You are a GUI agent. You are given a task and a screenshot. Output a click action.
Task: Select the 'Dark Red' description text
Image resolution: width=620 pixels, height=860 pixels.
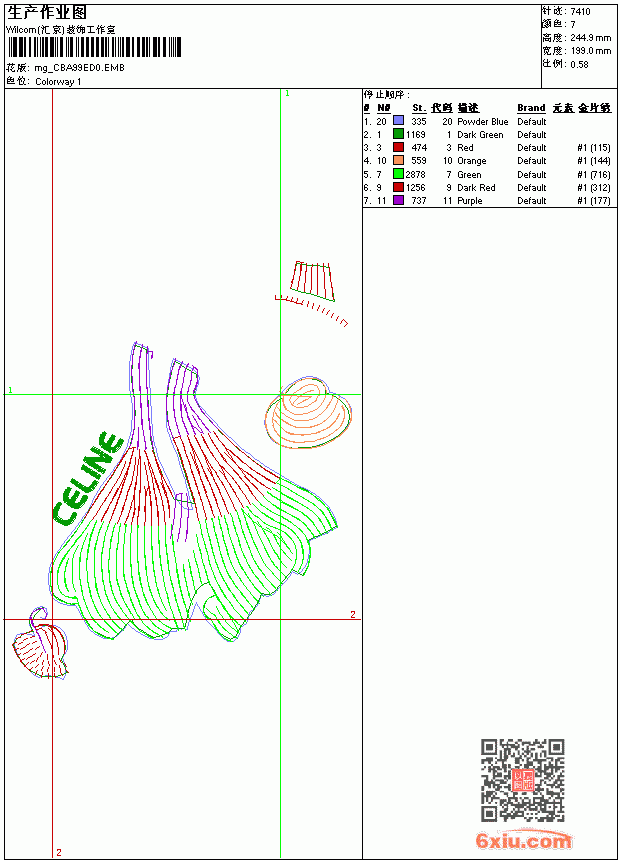pos(476,188)
